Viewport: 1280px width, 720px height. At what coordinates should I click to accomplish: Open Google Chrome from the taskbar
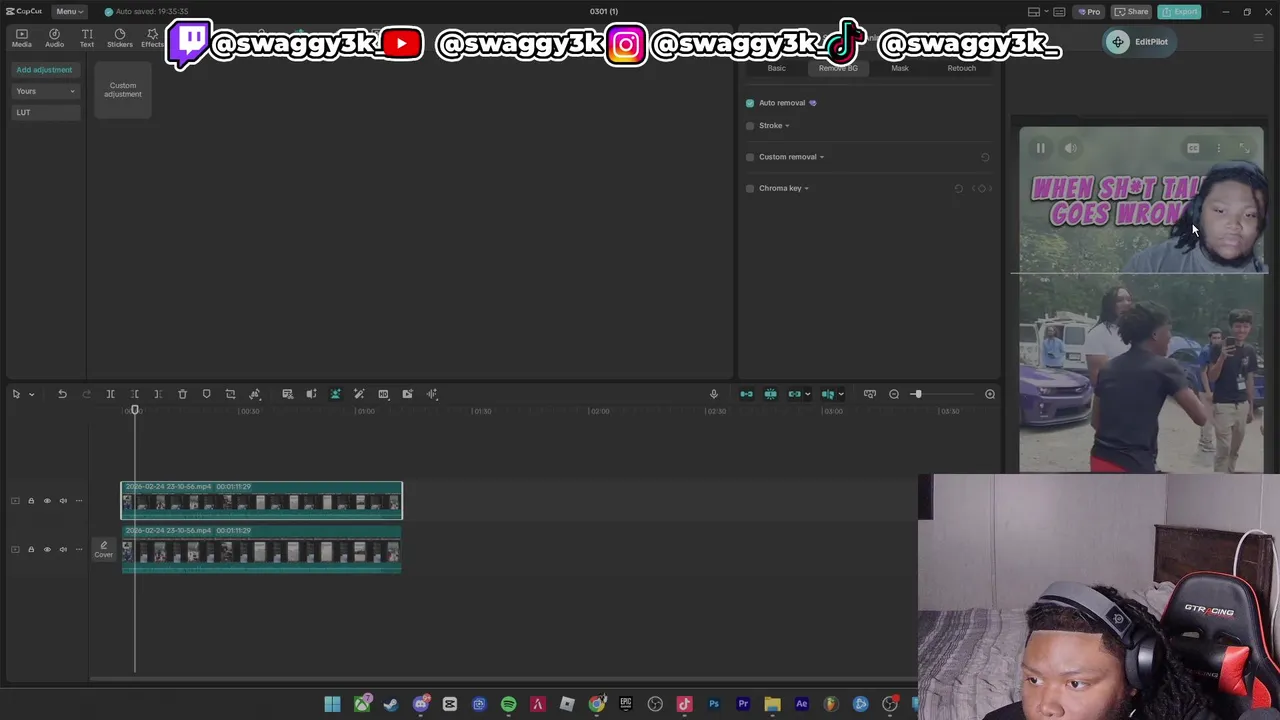597,704
